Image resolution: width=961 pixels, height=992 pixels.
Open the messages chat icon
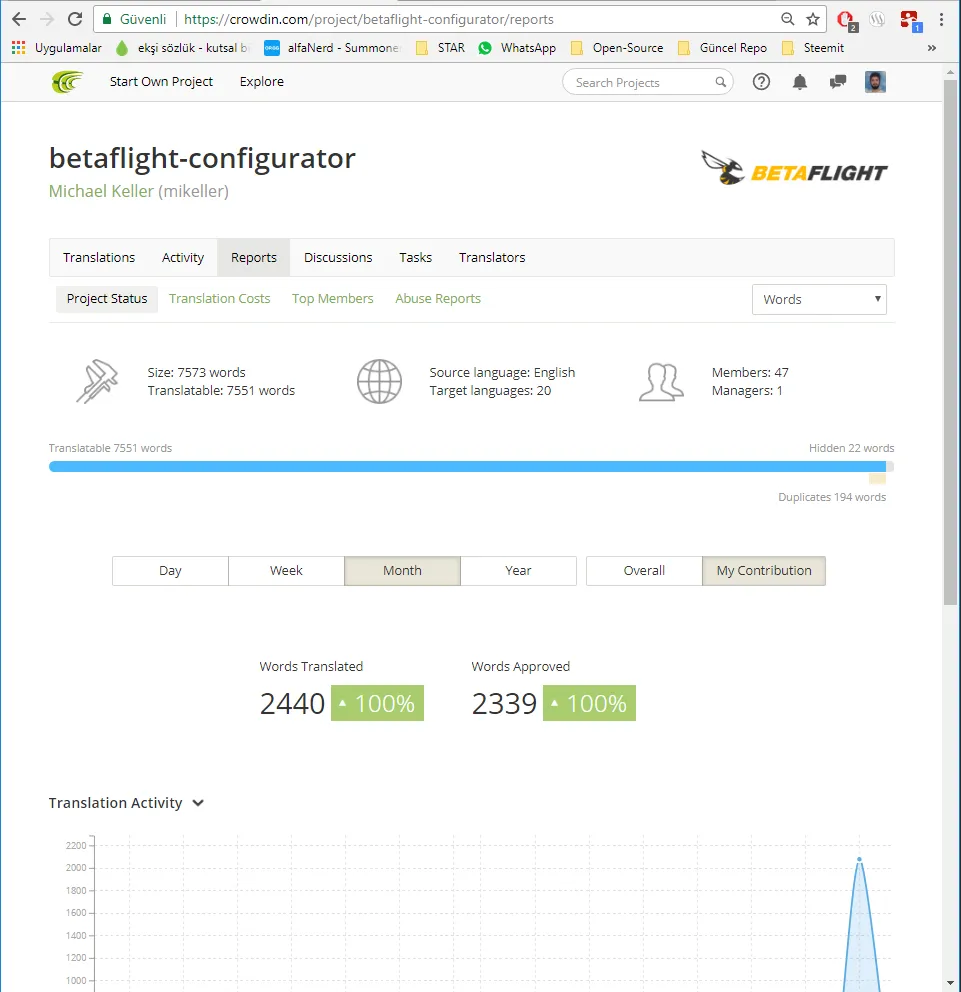click(x=838, y=82)
